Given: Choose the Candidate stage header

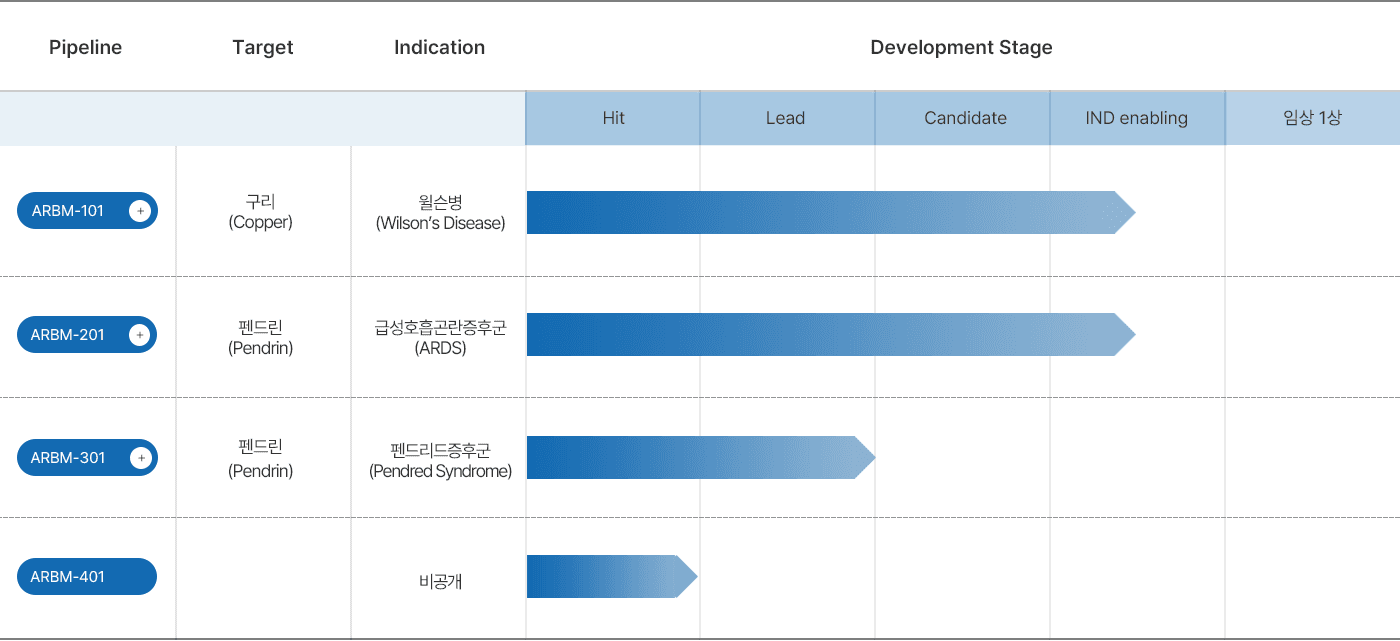Looking at the screenshot, I should pyautogui.click(x=964, y=118).
